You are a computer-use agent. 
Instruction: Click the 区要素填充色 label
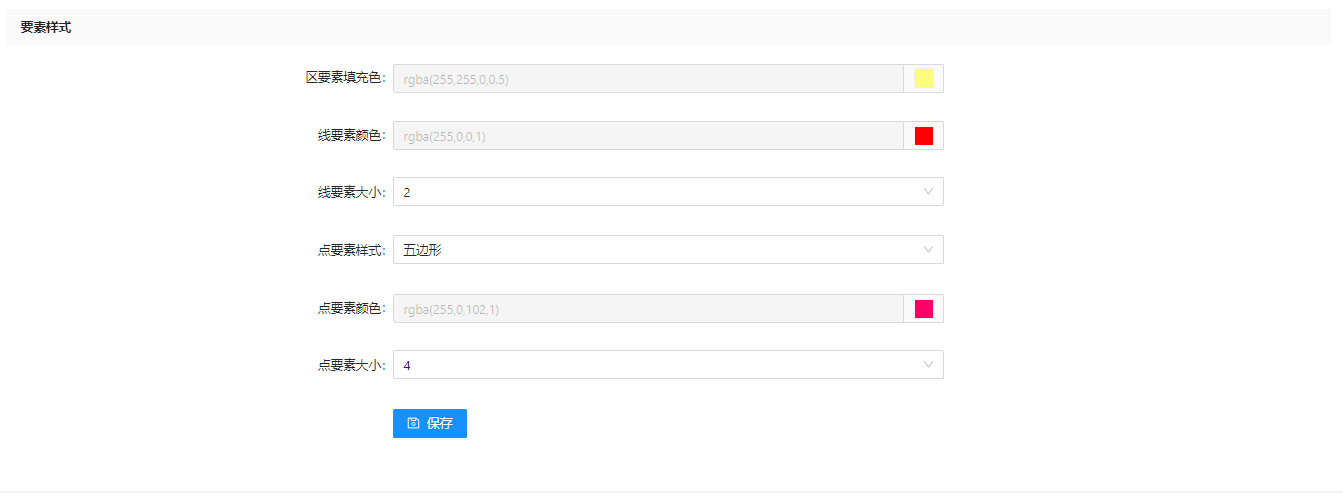345,78
